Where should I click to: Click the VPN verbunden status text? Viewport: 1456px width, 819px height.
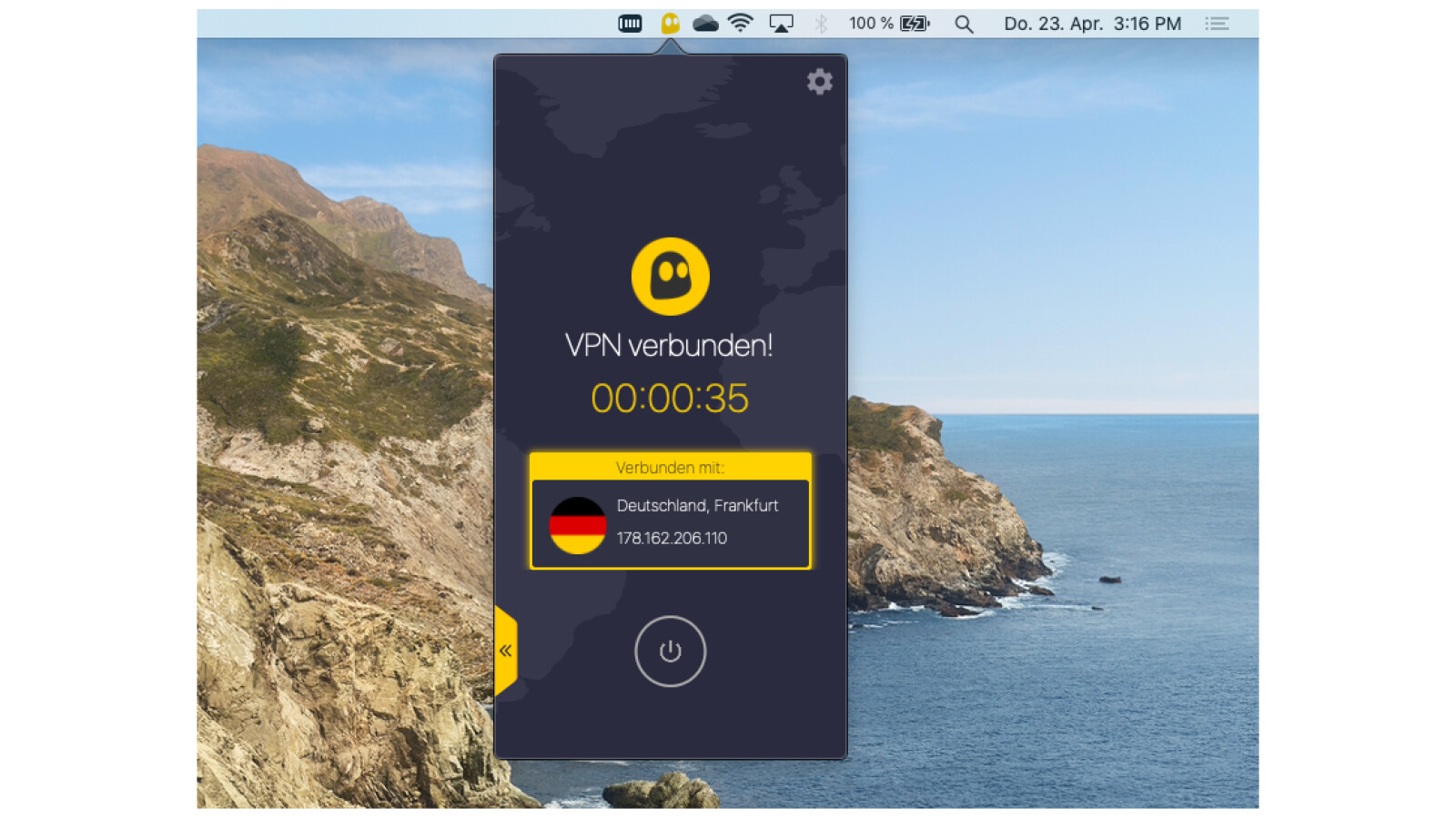tap(670, 345)
